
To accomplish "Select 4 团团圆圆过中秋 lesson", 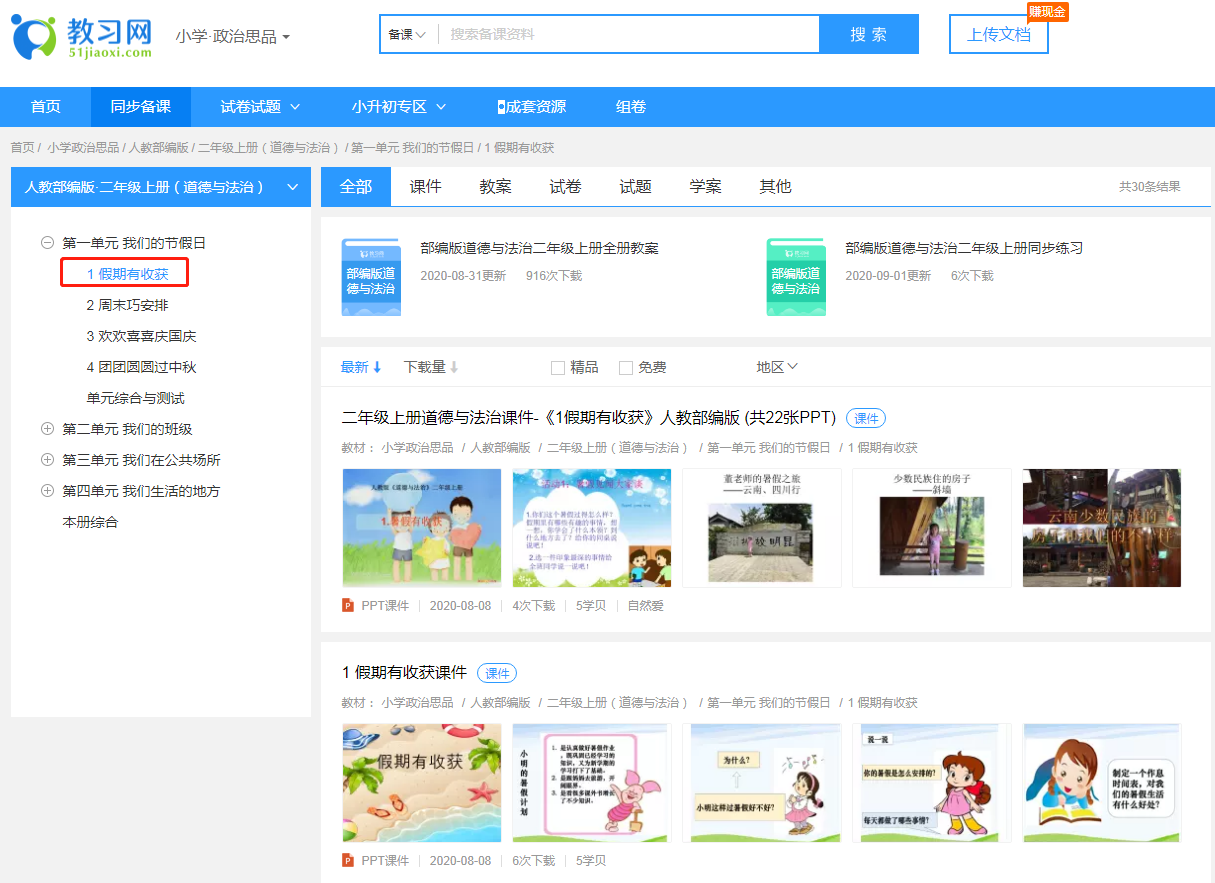I will (x=141, y=367).
